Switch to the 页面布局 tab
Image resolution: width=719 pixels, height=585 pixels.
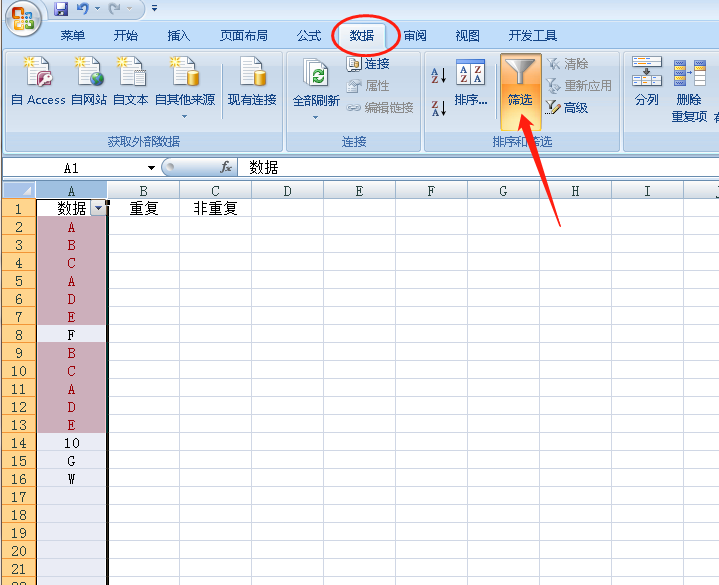pyautogui.click(x=243, y=35)
